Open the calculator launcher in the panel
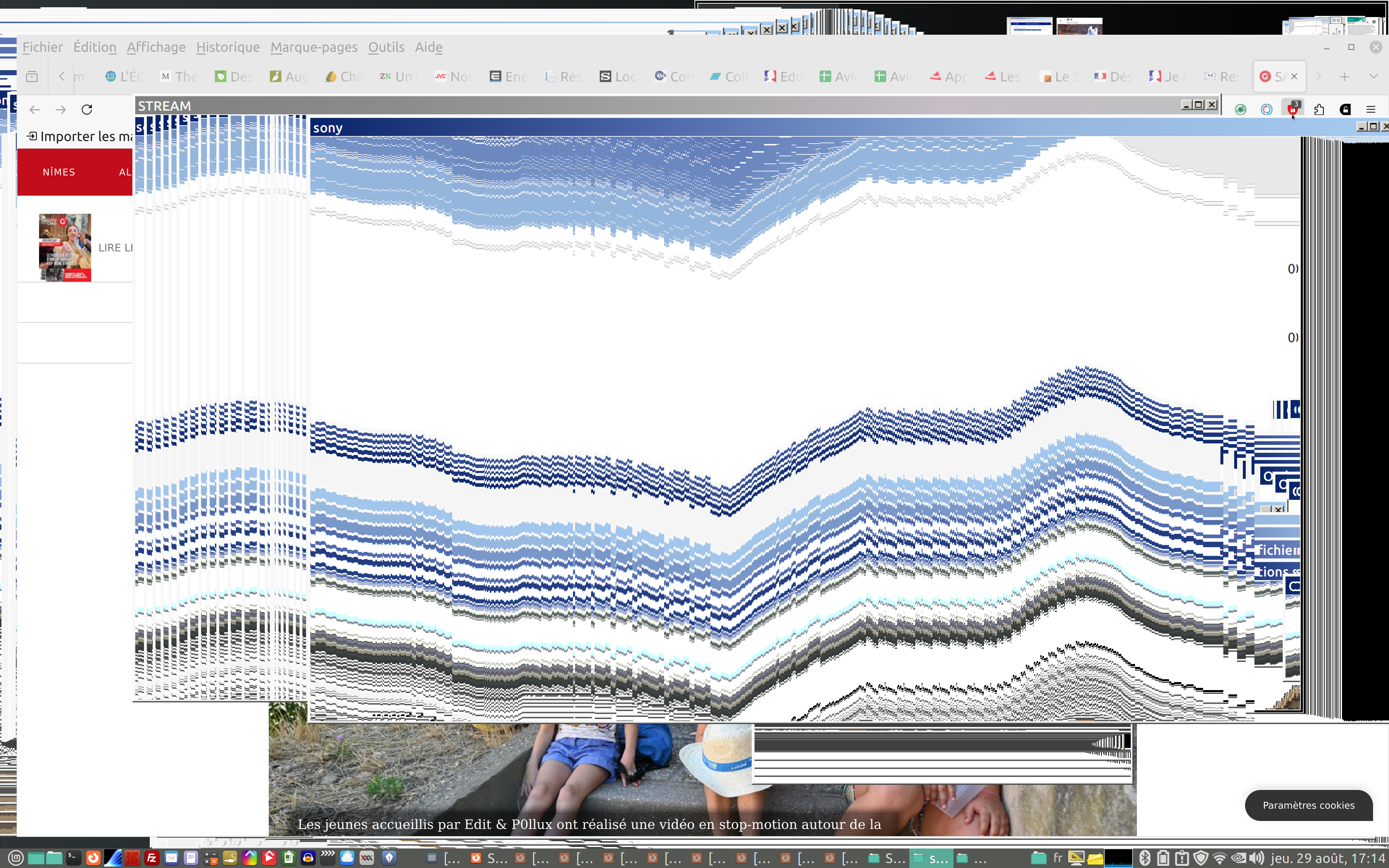The image size is (1389, 868). pyautogui.click(x=210, y=858)
